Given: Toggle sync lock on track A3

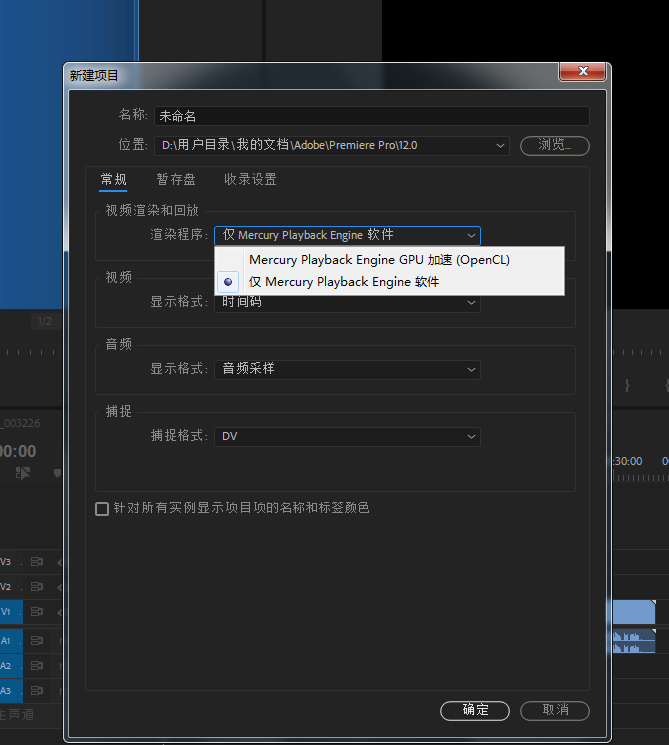Looking at the screenshot, I should [37, 690].
